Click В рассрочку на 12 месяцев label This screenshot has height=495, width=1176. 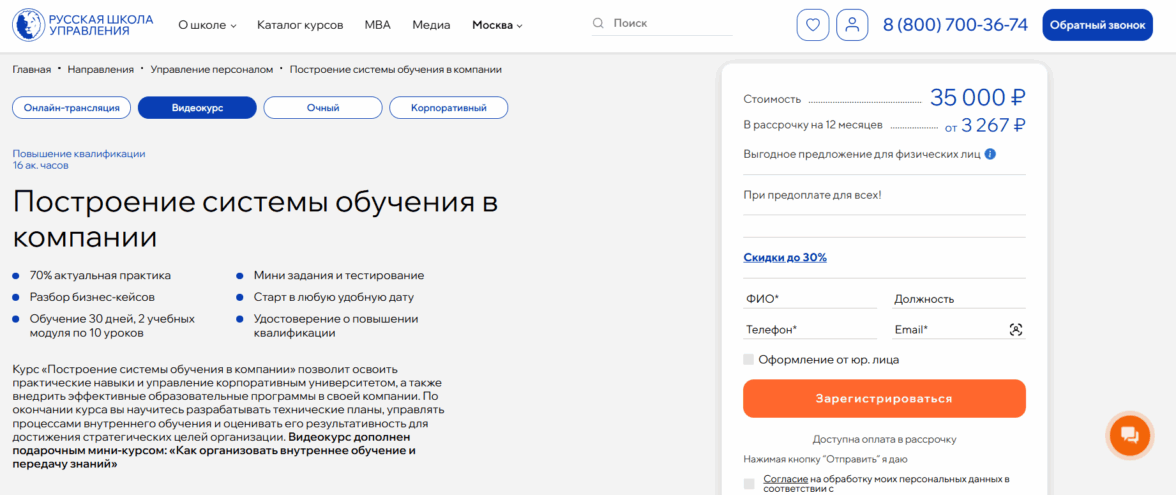813,124
